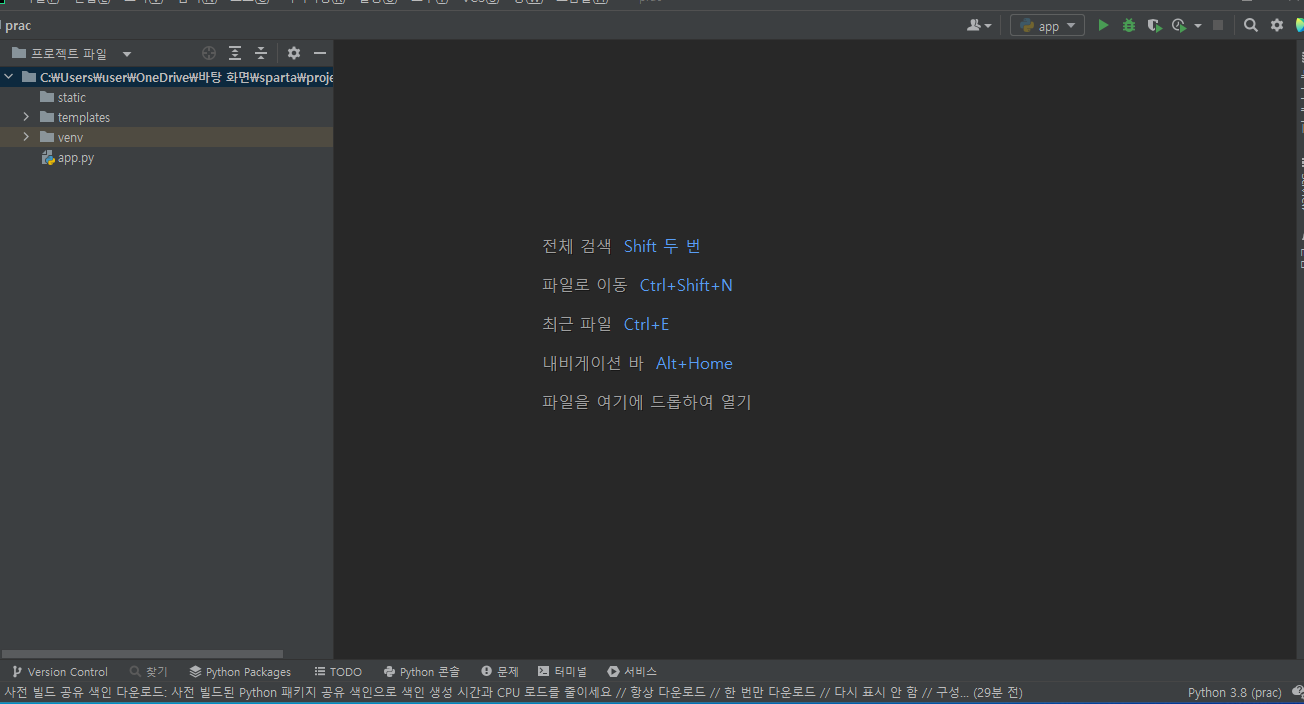Expand the venv folder arrow
This screenshot has width=1304, height=704.
(x=26, y=137)
